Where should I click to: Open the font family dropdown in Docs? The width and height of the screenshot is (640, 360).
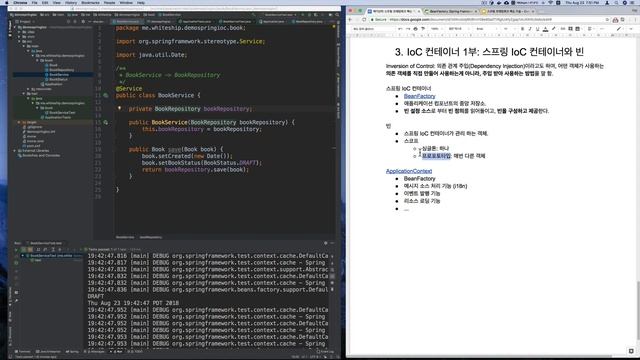[x=487, y=29]
